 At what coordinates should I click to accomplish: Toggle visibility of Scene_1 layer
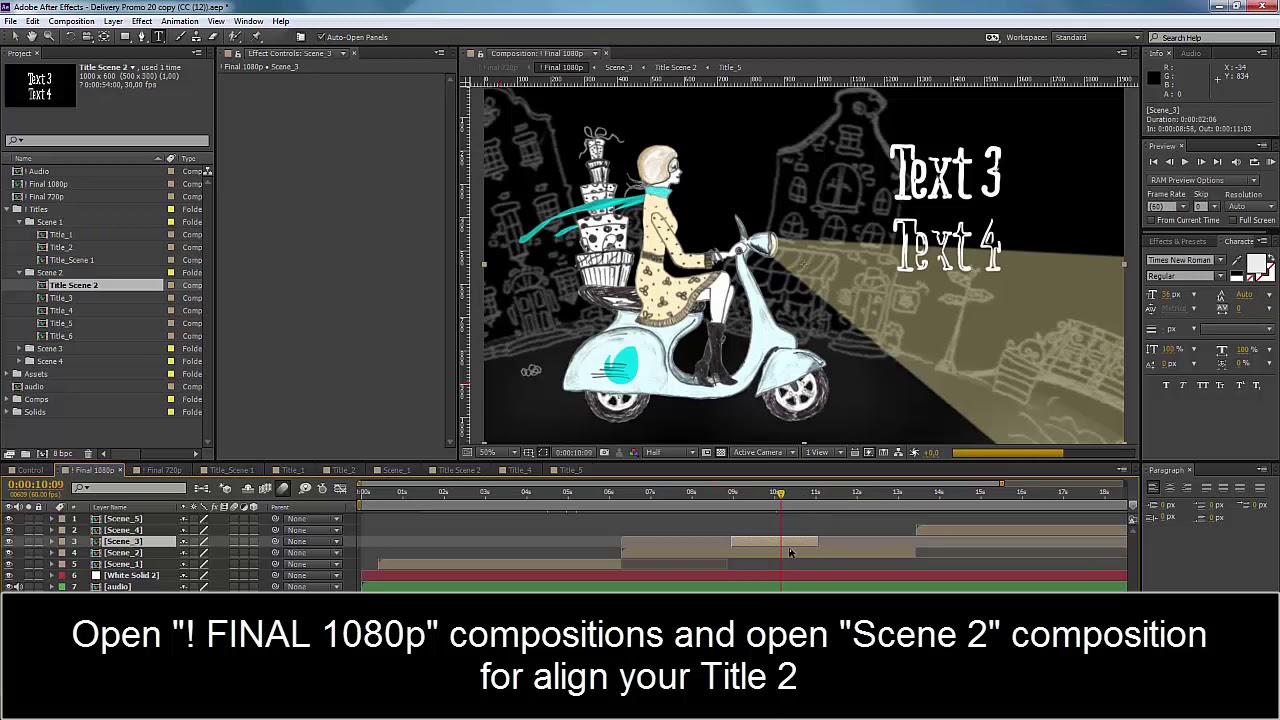(x=9, y=564)
